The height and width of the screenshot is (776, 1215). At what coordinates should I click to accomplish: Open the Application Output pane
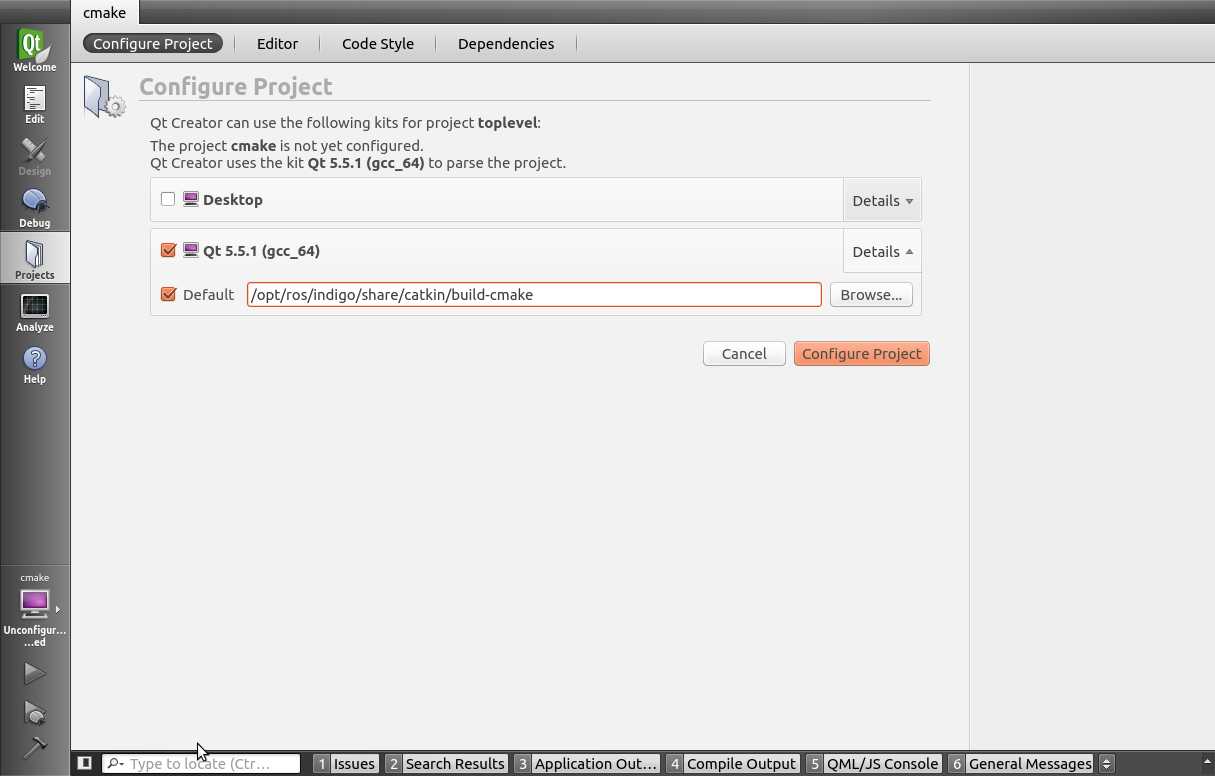pyautogui.click(x=587, y=763)
